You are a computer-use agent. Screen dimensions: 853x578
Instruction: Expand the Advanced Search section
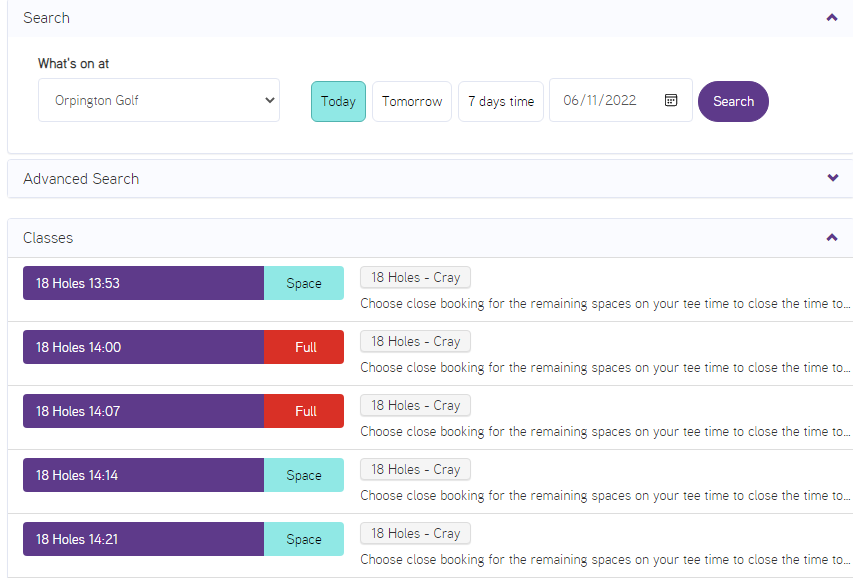pyautogui.click(x=832, y=178)
